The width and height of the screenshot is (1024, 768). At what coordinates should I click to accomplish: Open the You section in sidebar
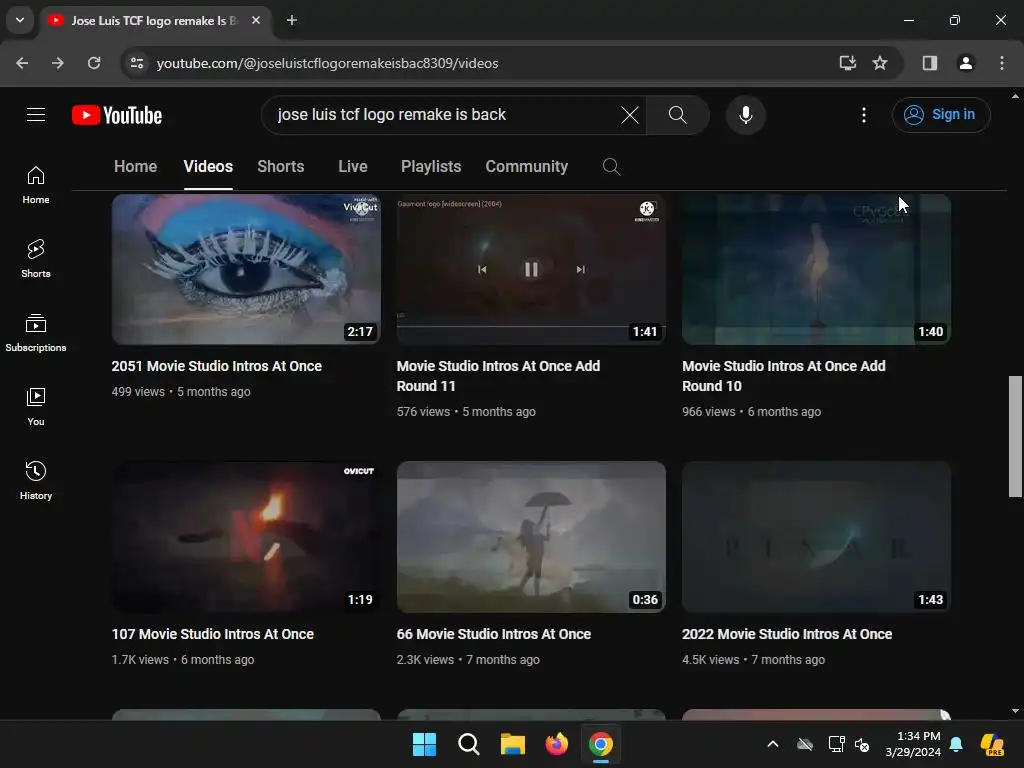[x=36, y=407]
